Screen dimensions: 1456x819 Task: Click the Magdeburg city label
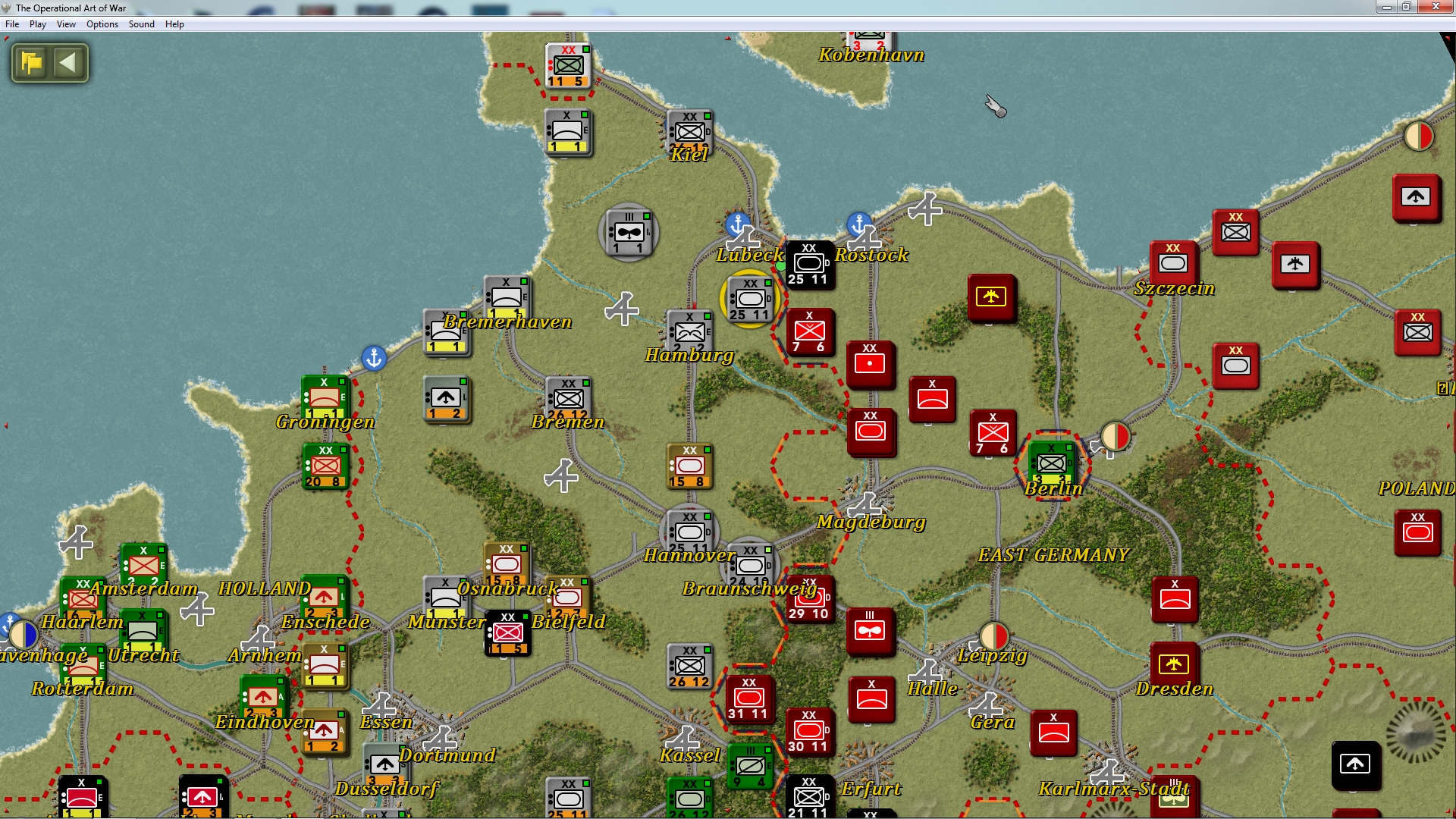(x=871, y=522)
